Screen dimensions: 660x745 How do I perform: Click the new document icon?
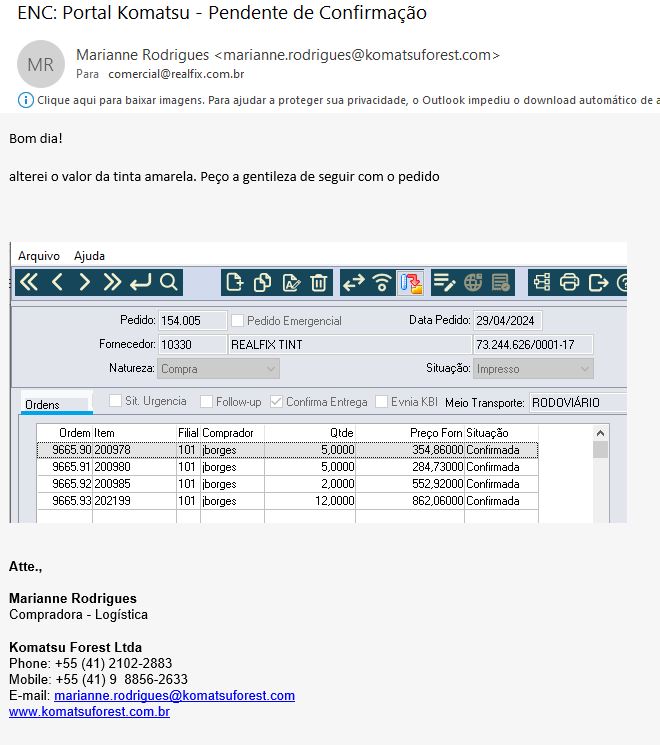(x=235, y=282)
